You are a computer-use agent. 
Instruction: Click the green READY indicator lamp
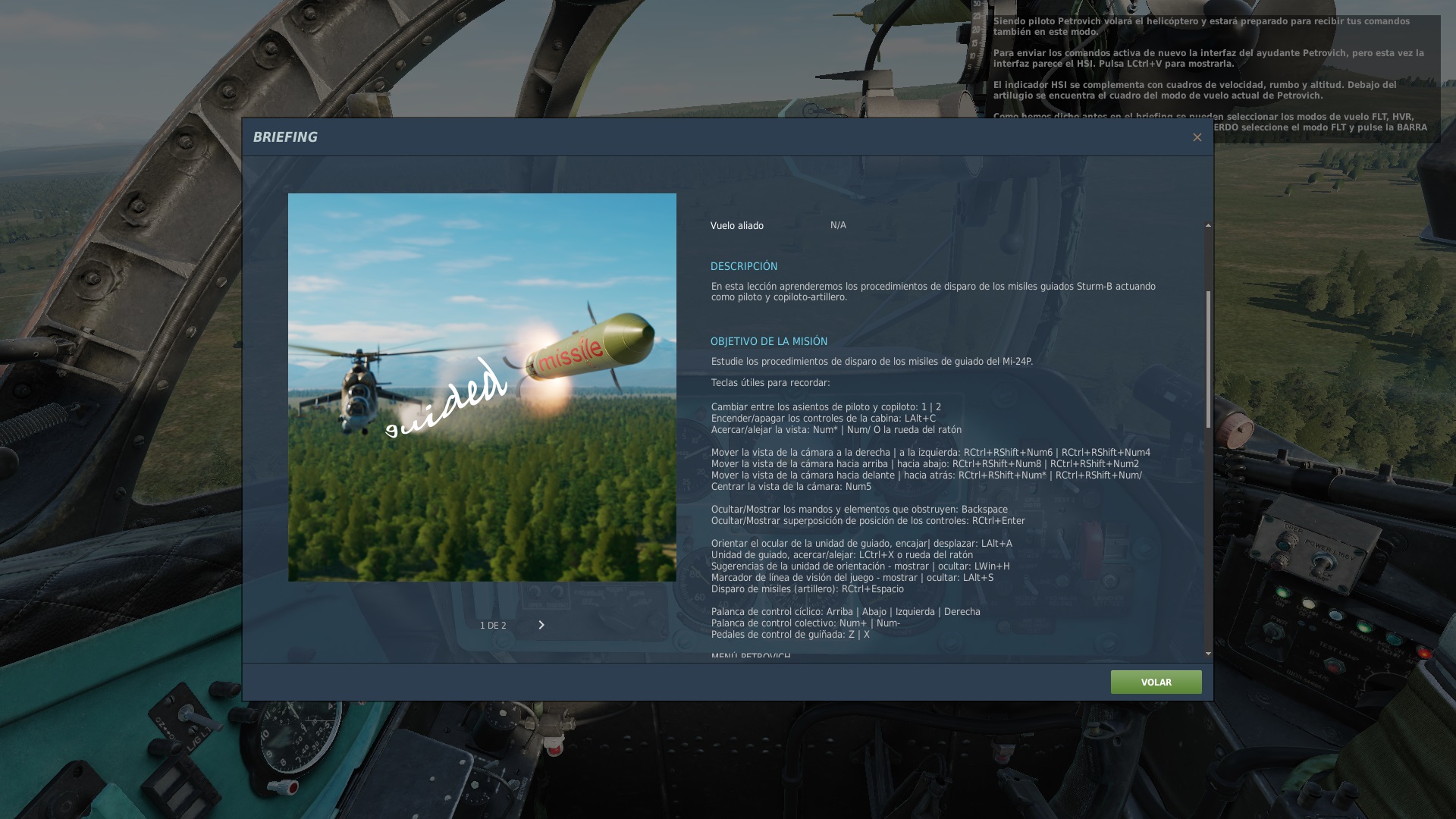point(1364,626)
